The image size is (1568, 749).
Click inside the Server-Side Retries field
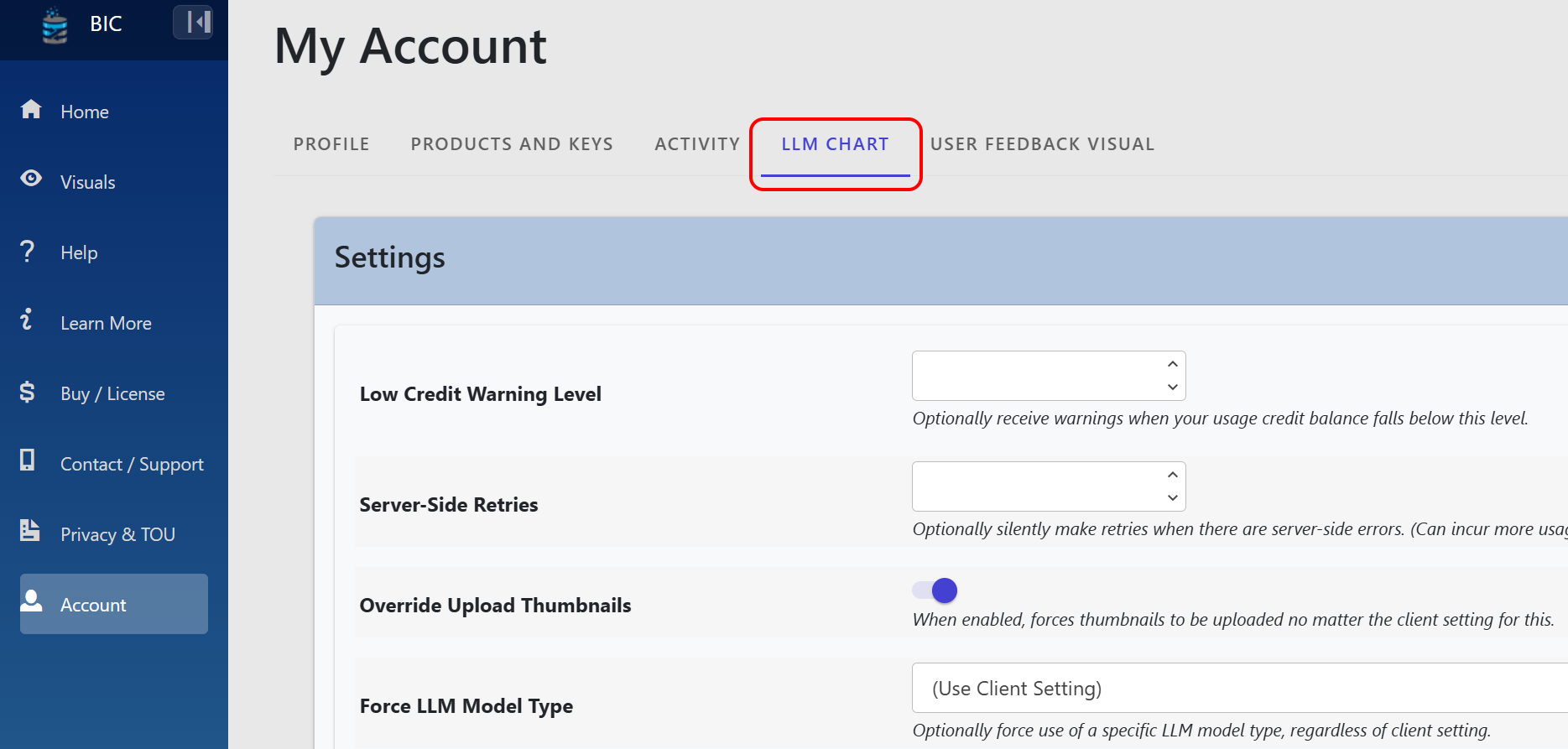(1038, 486)
